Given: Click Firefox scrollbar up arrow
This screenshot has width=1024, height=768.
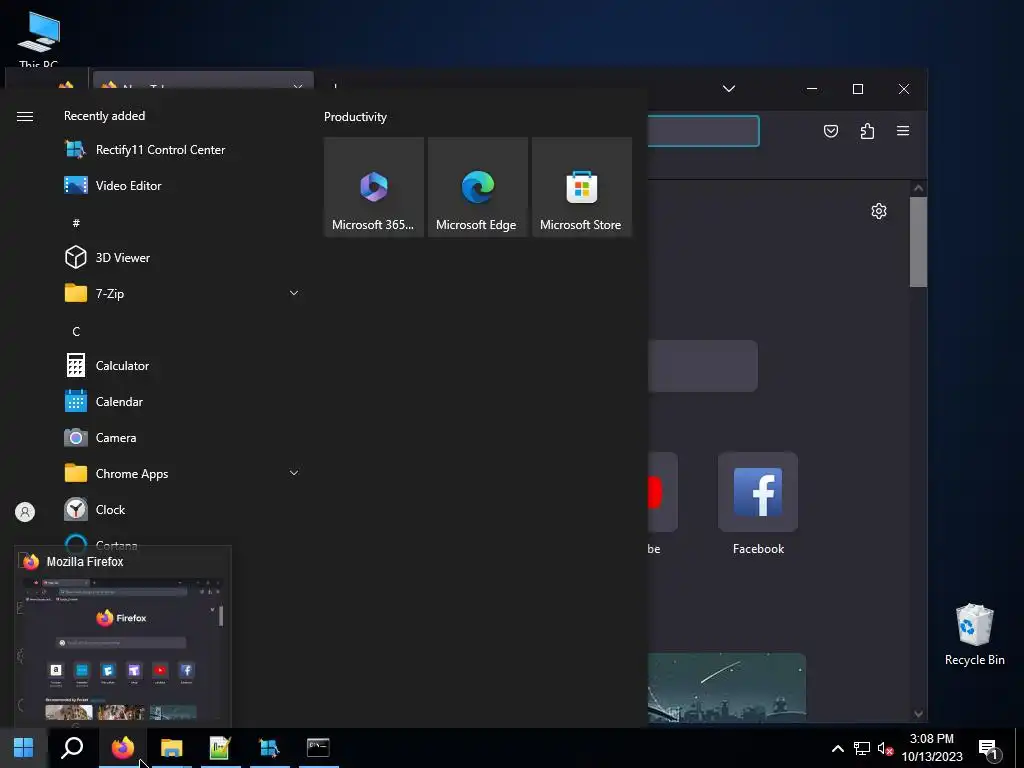Looking at the screenshot, I should tap(918, 188).
